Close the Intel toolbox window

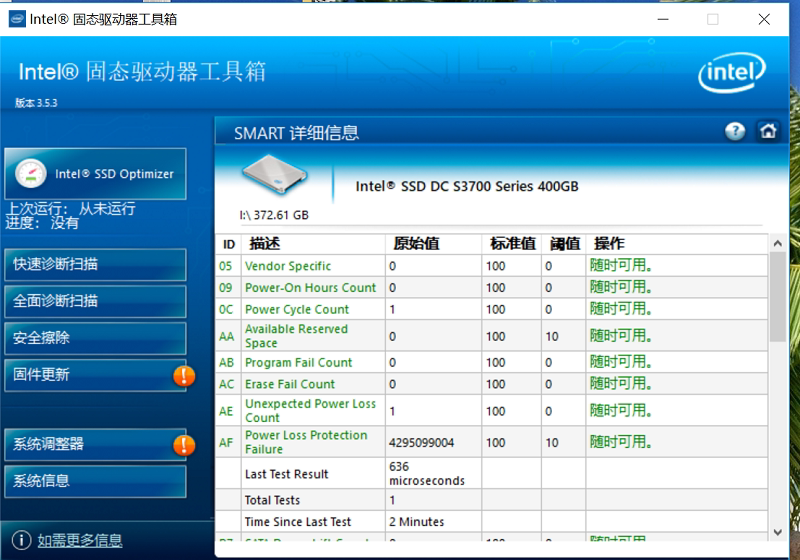pyautogui.click(x=764, y=19)
